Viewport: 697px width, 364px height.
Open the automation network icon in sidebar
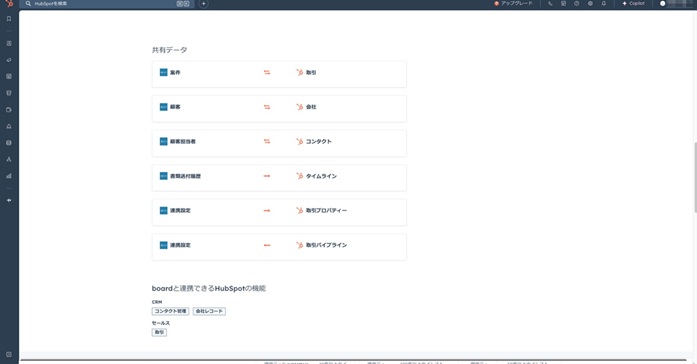9,159
